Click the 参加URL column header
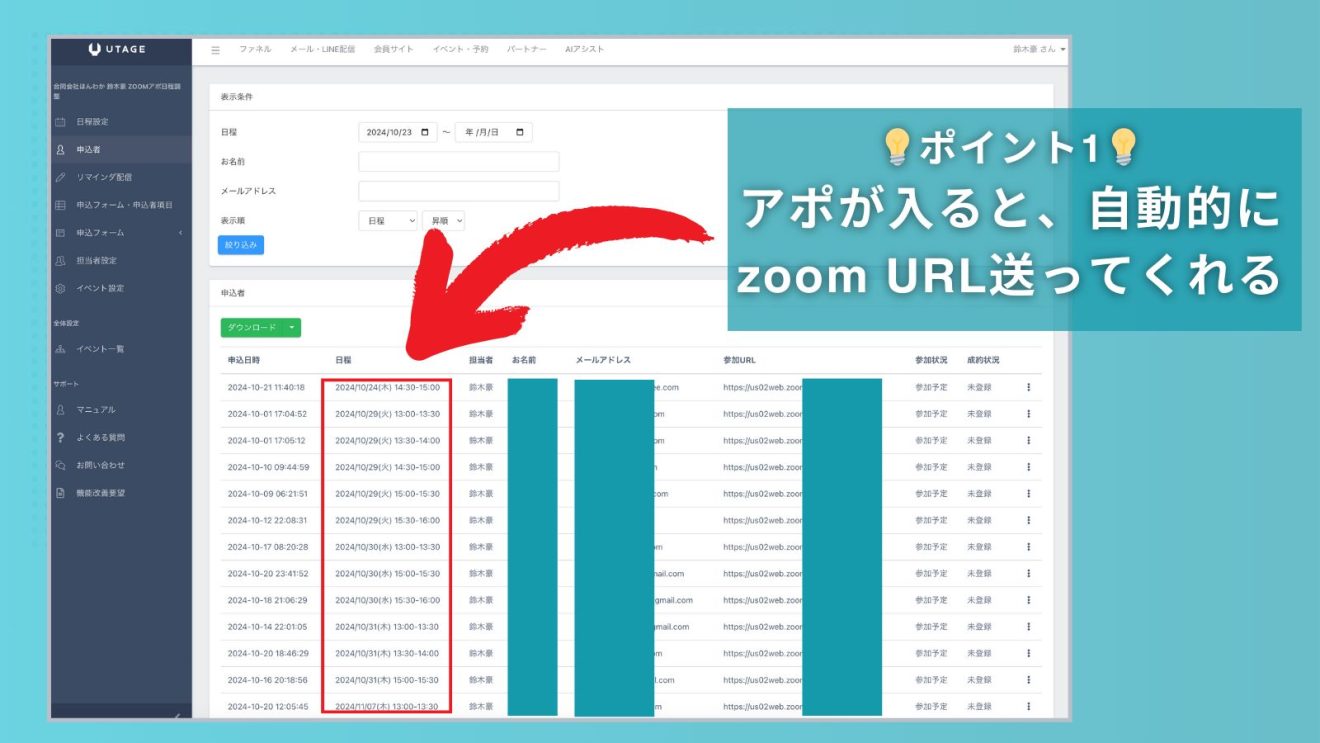This screenshot has width=1320, height=743. [739, 360]
